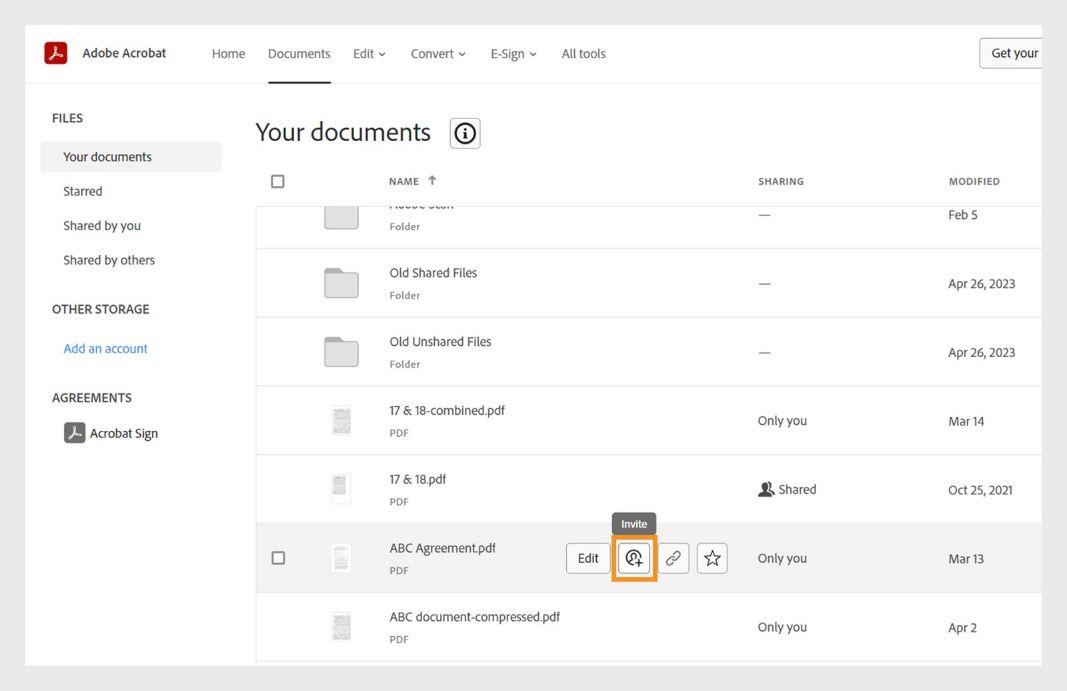The height and width of the screenshot is (691, 1067).
Task: Click the Edit button for ABC Agreement.pdf
Action: [x=588, y=558]
